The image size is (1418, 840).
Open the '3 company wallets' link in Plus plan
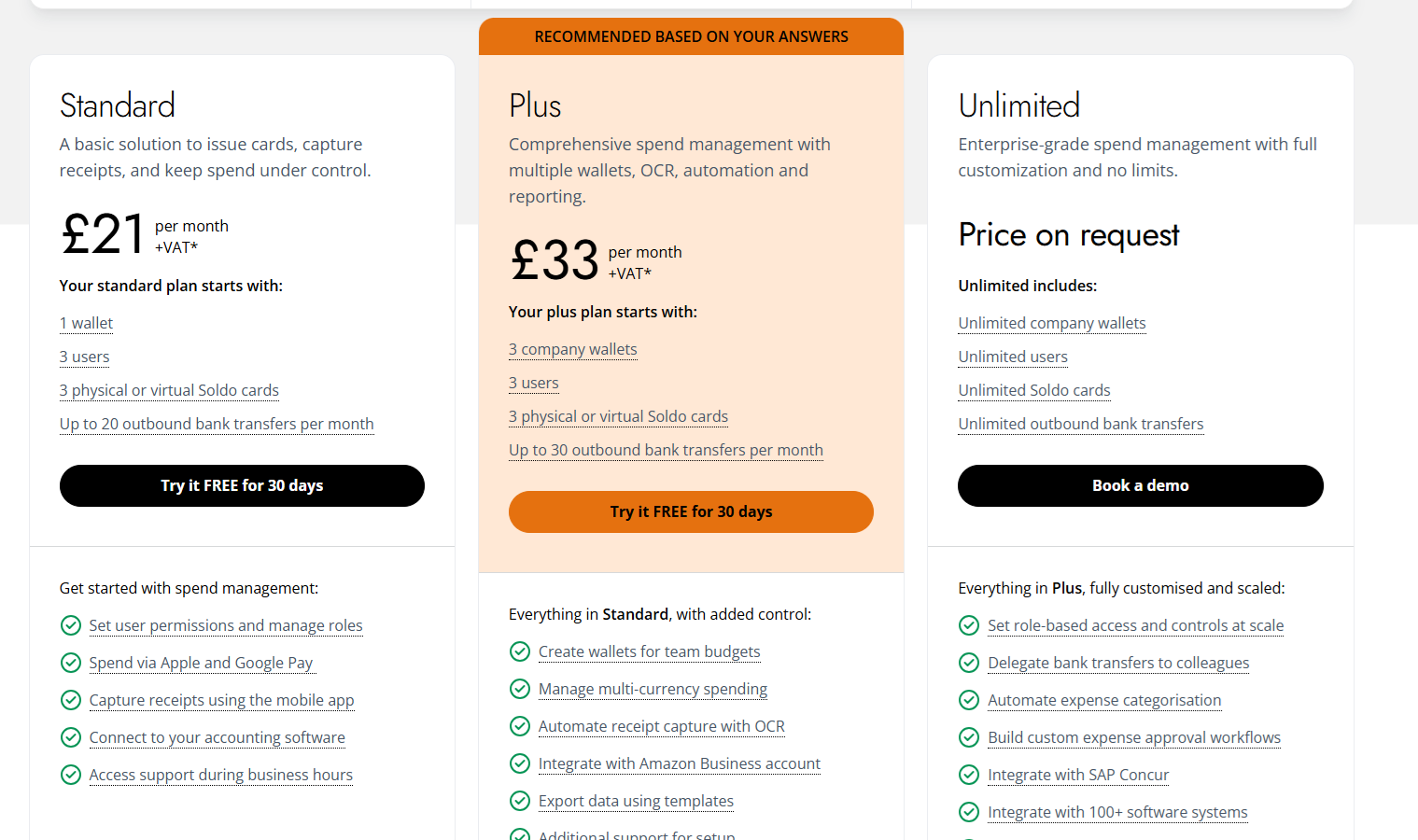tap(572, 349)
